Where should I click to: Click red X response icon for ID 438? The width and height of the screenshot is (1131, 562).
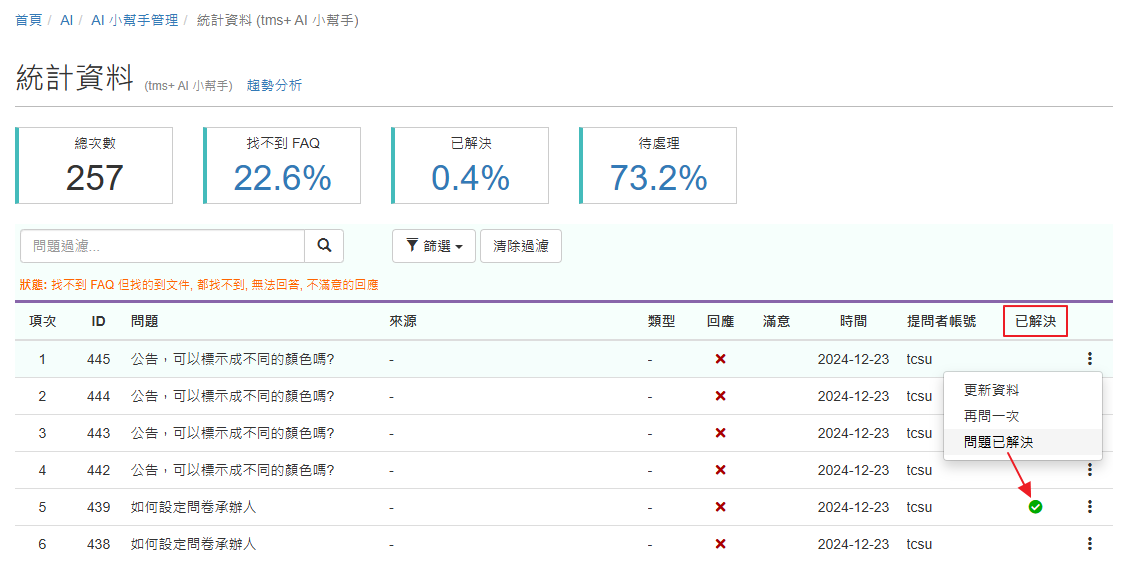click(720, 544)
